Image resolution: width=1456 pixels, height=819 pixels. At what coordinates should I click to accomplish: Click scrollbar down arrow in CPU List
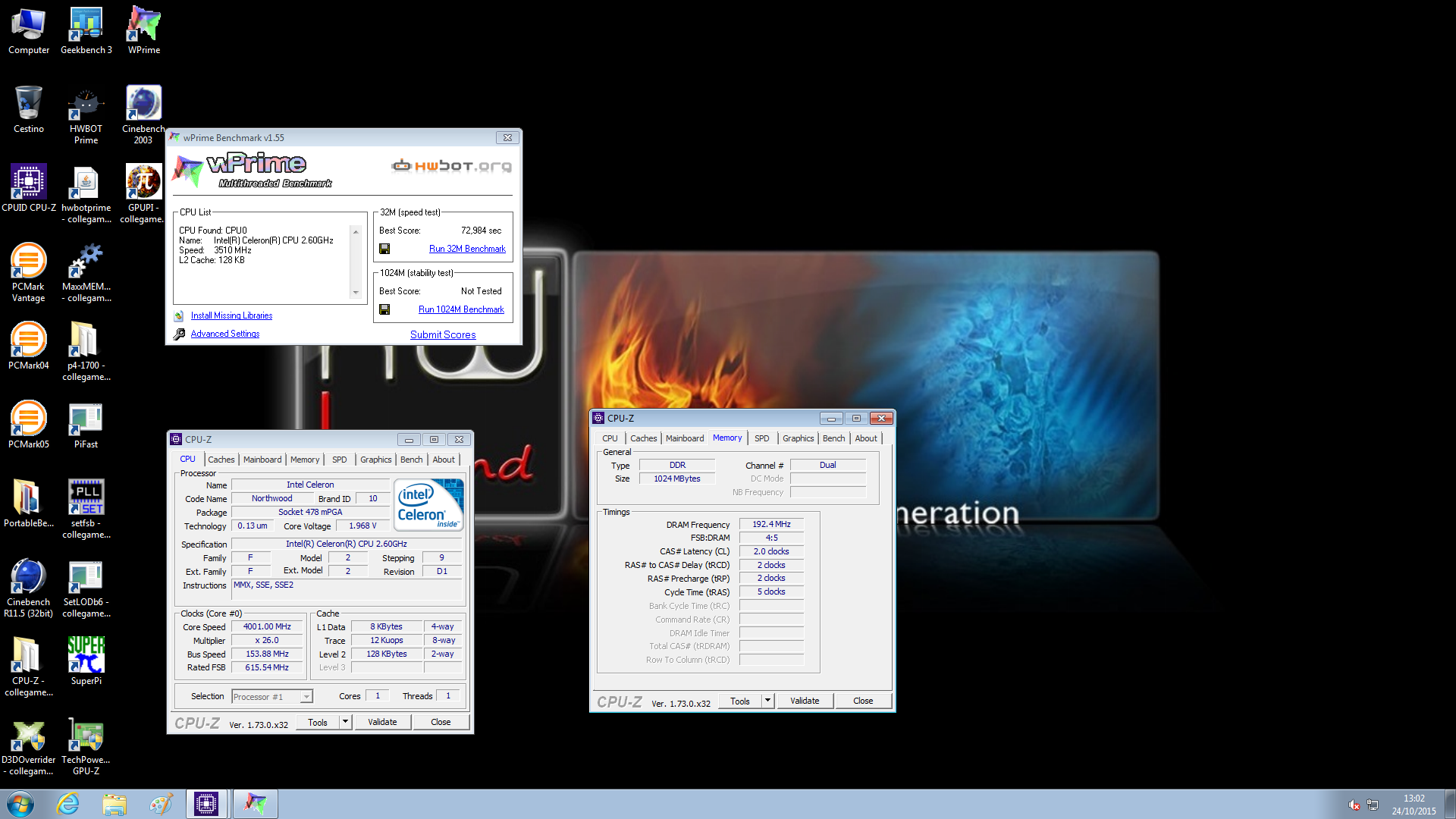[x=355, y=293]
